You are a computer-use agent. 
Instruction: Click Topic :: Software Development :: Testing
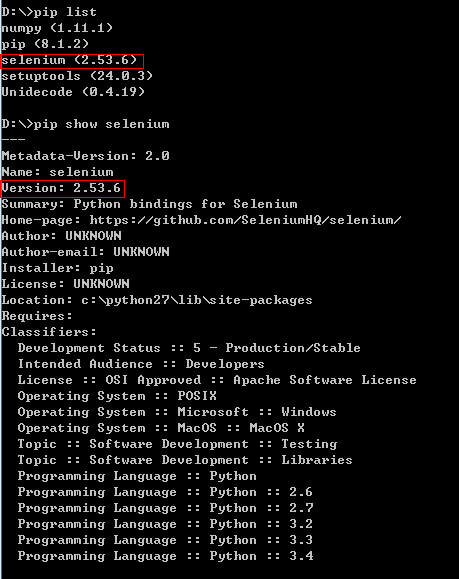click(x=177, y=444)
